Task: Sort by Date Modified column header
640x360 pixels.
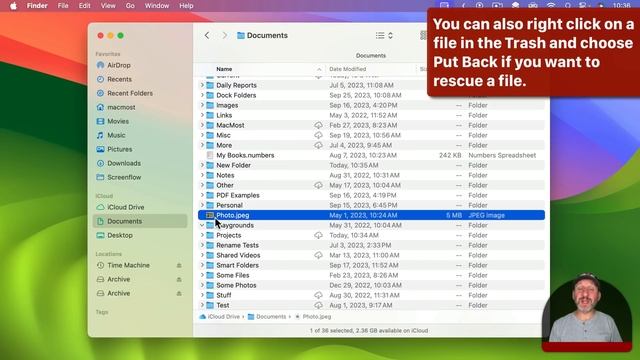Action: click(348, 69)
